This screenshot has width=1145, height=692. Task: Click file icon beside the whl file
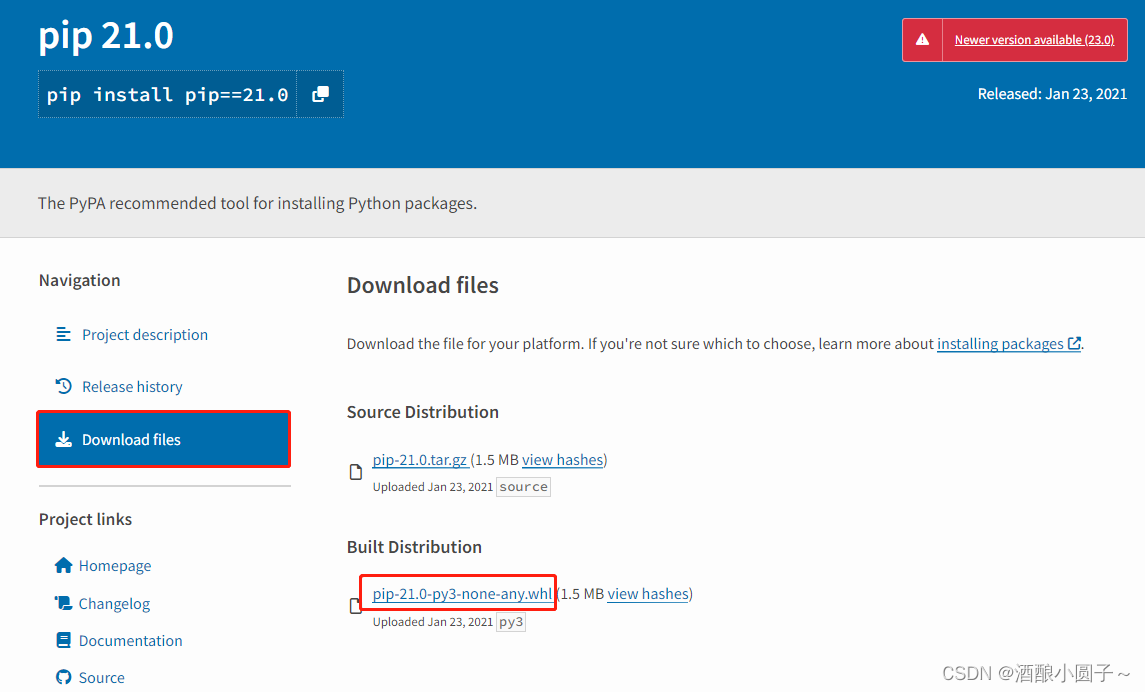click(355, 606)
